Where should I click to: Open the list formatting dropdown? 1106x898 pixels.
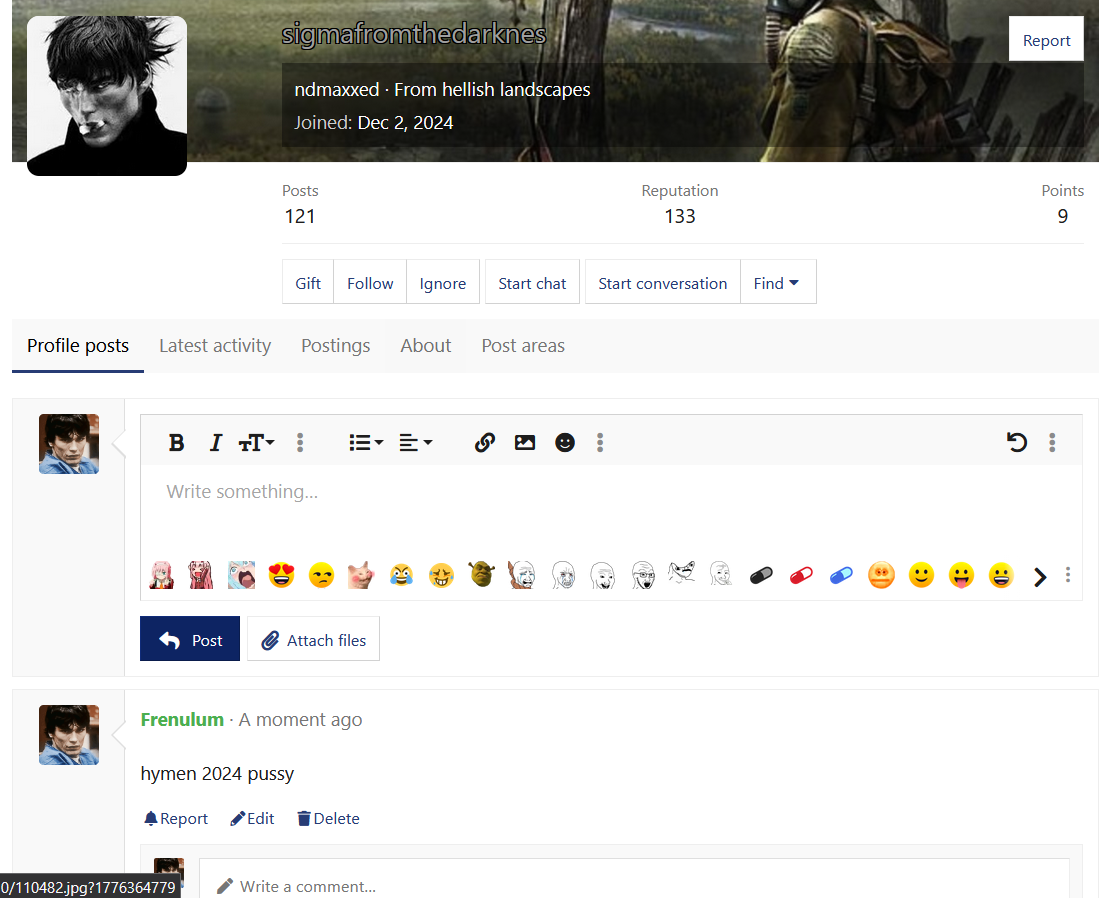366,442
